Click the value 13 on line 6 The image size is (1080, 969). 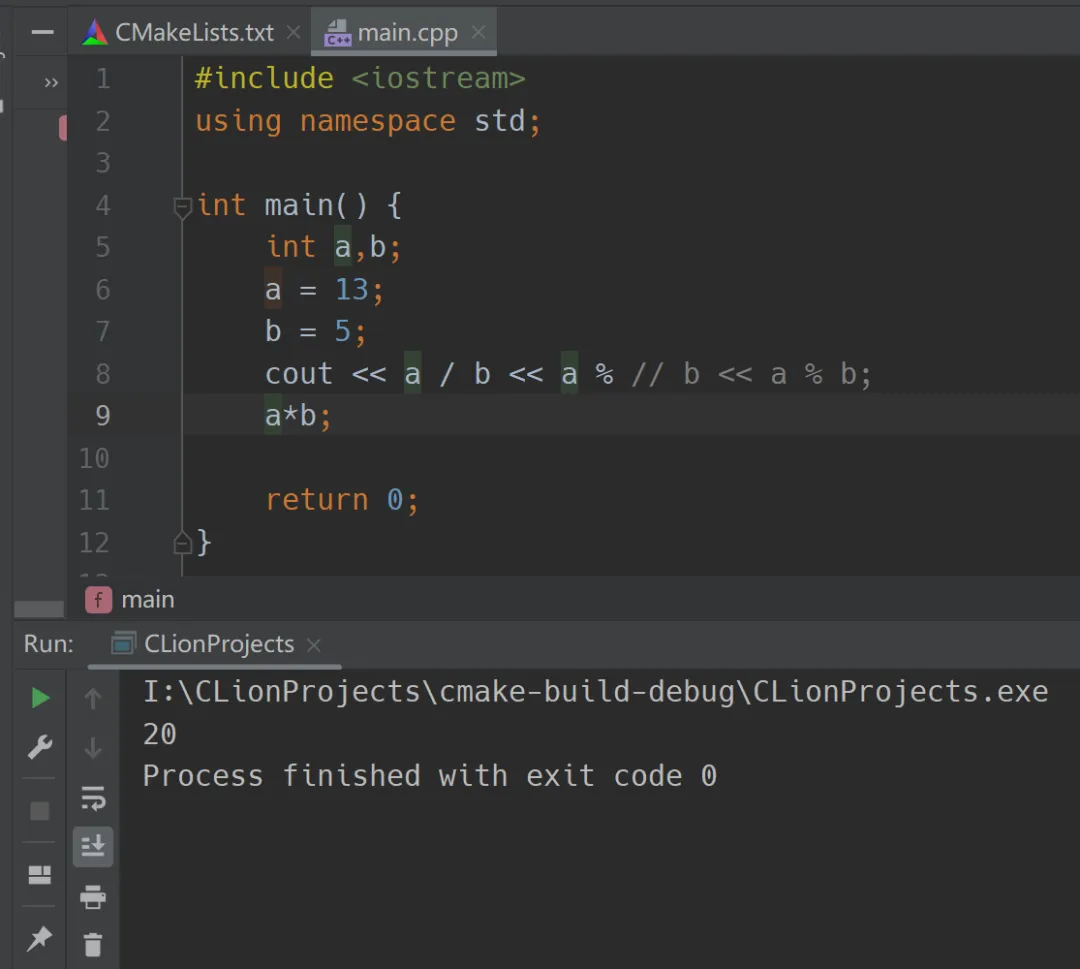351,290
